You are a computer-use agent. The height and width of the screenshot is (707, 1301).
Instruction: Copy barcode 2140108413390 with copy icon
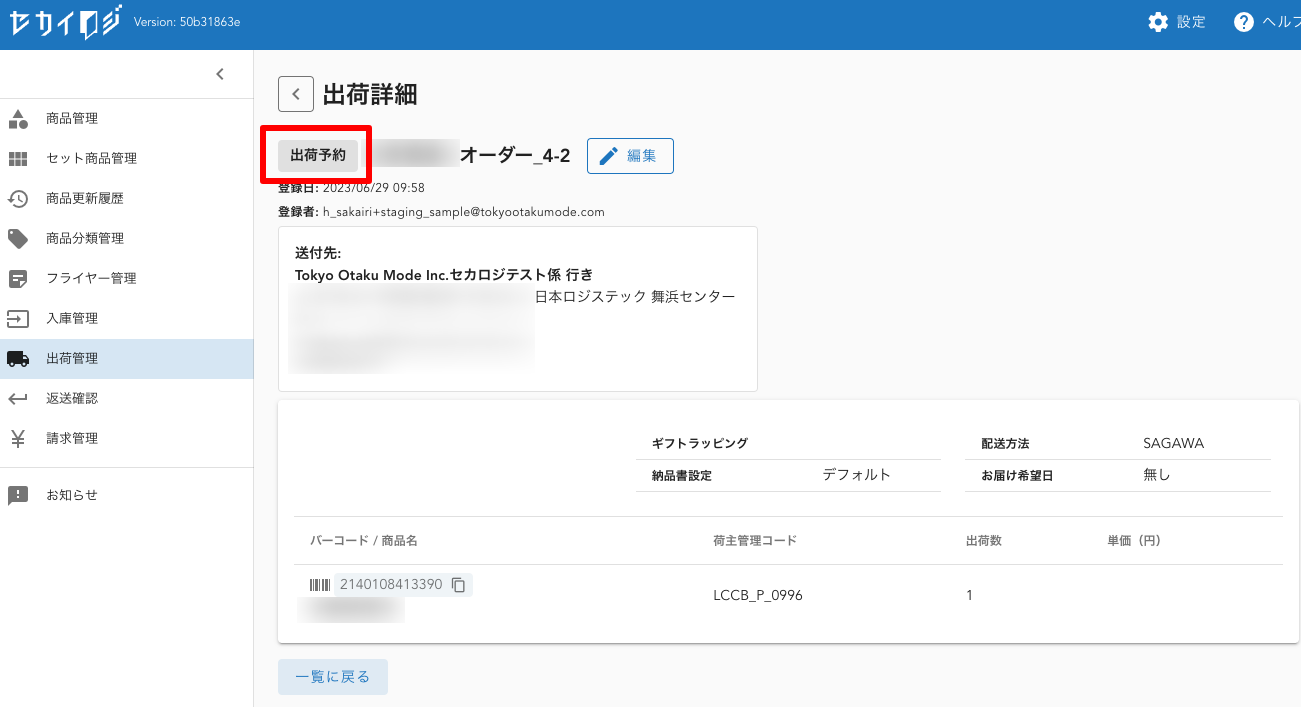[x=459, y=585]
